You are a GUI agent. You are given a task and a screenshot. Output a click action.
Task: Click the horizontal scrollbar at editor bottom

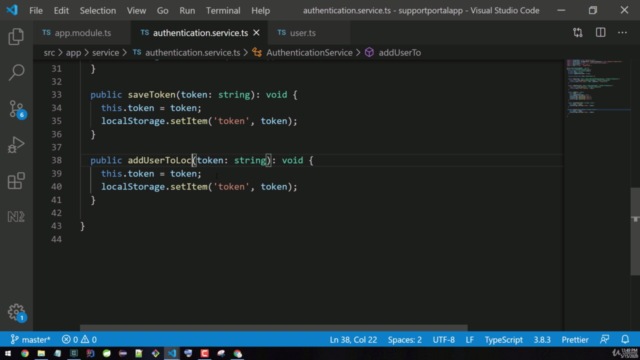point(273,328)
